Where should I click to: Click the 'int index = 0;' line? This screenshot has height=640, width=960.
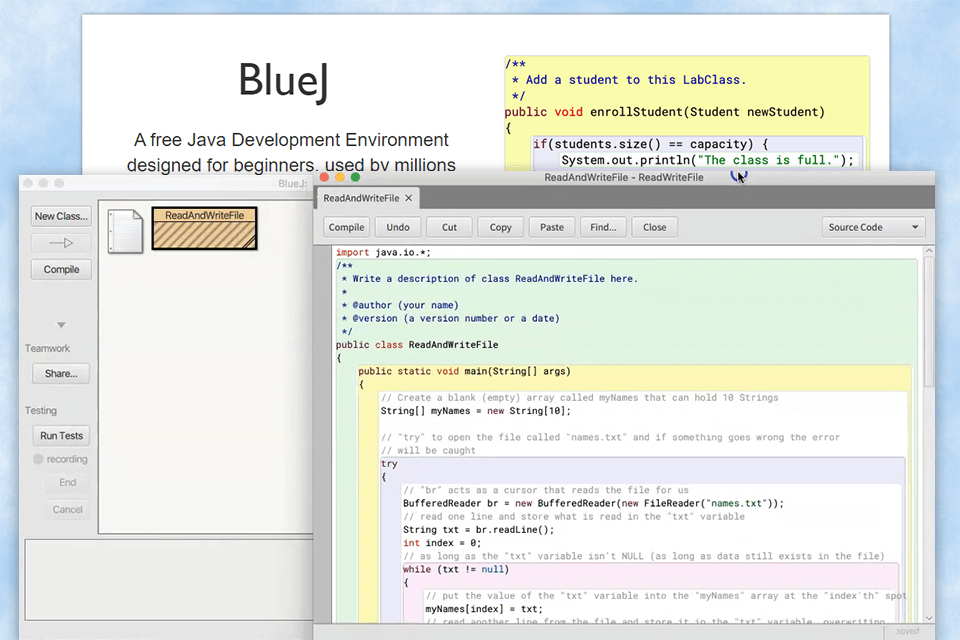pyautogui.click(x=442, y=543)
